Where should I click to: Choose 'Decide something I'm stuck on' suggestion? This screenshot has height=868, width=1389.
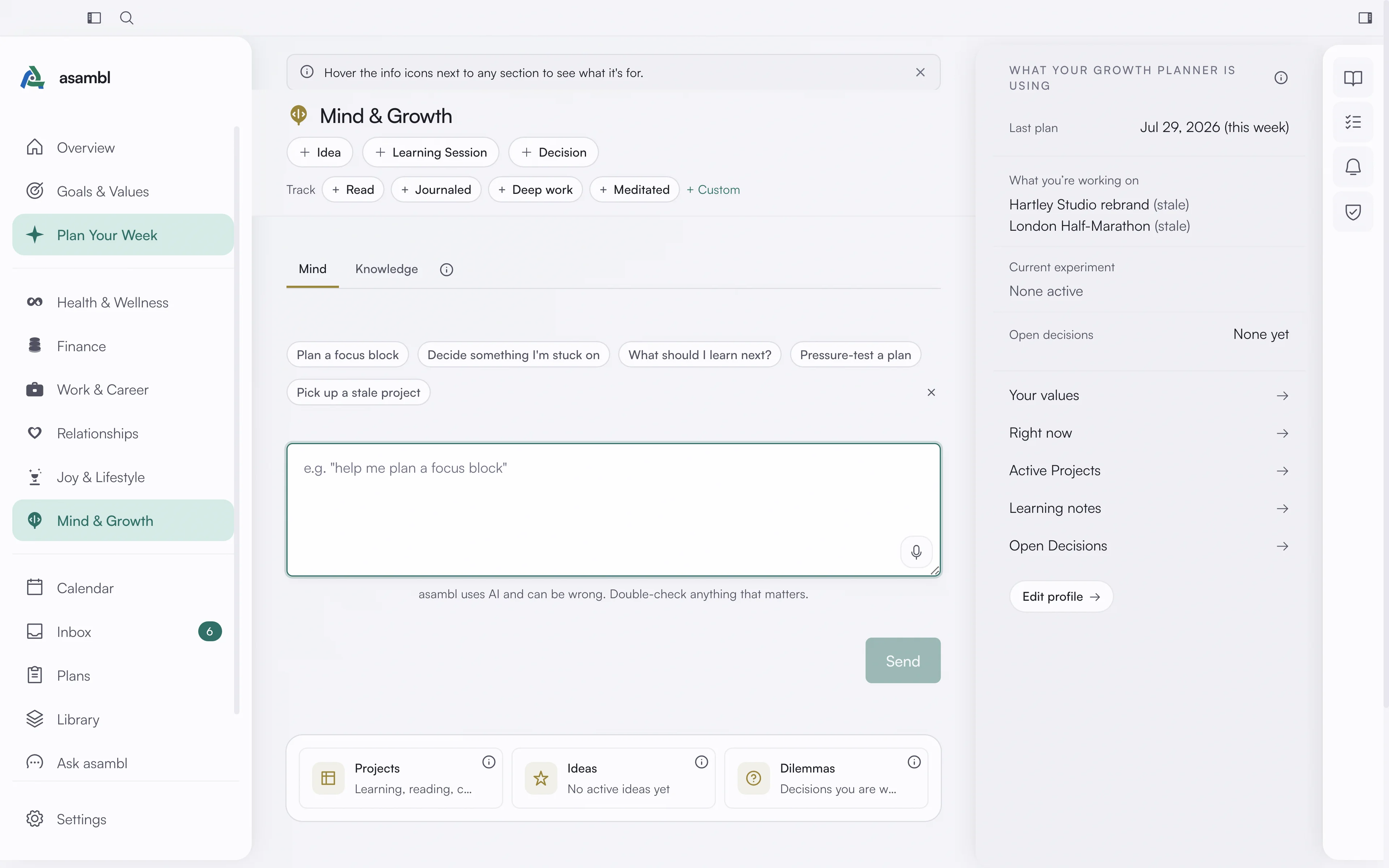point(514,355)
